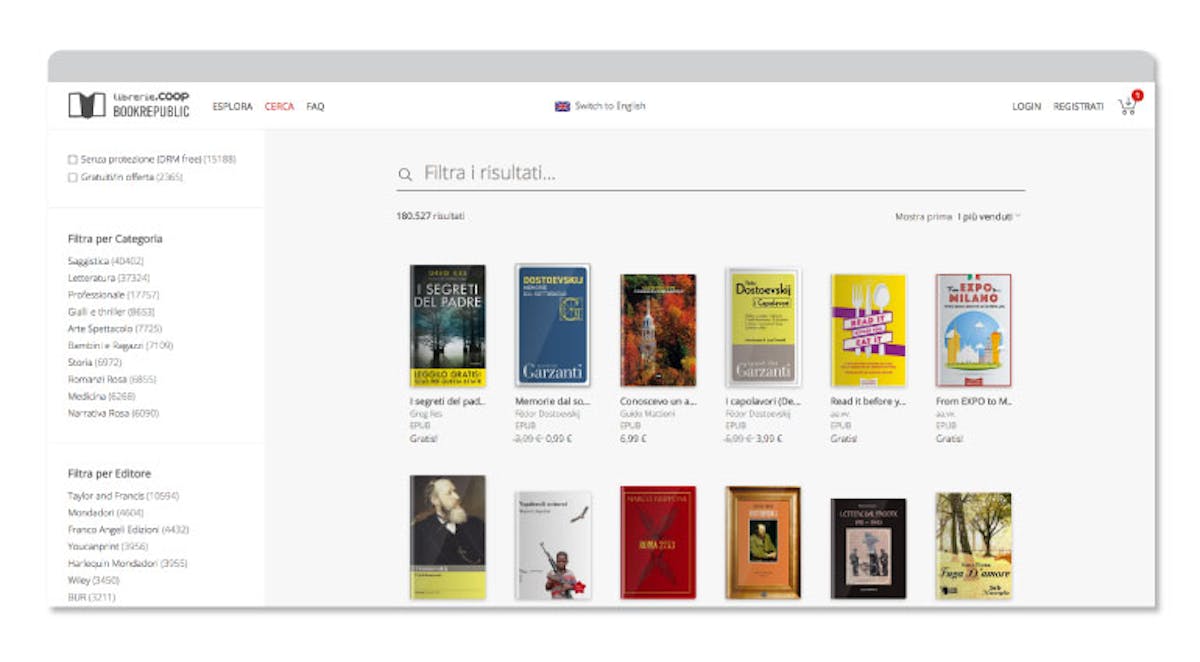1200x662 pixels.
Task: Focus the 'Filtra i risultati' search field
Action: [710, 174]
